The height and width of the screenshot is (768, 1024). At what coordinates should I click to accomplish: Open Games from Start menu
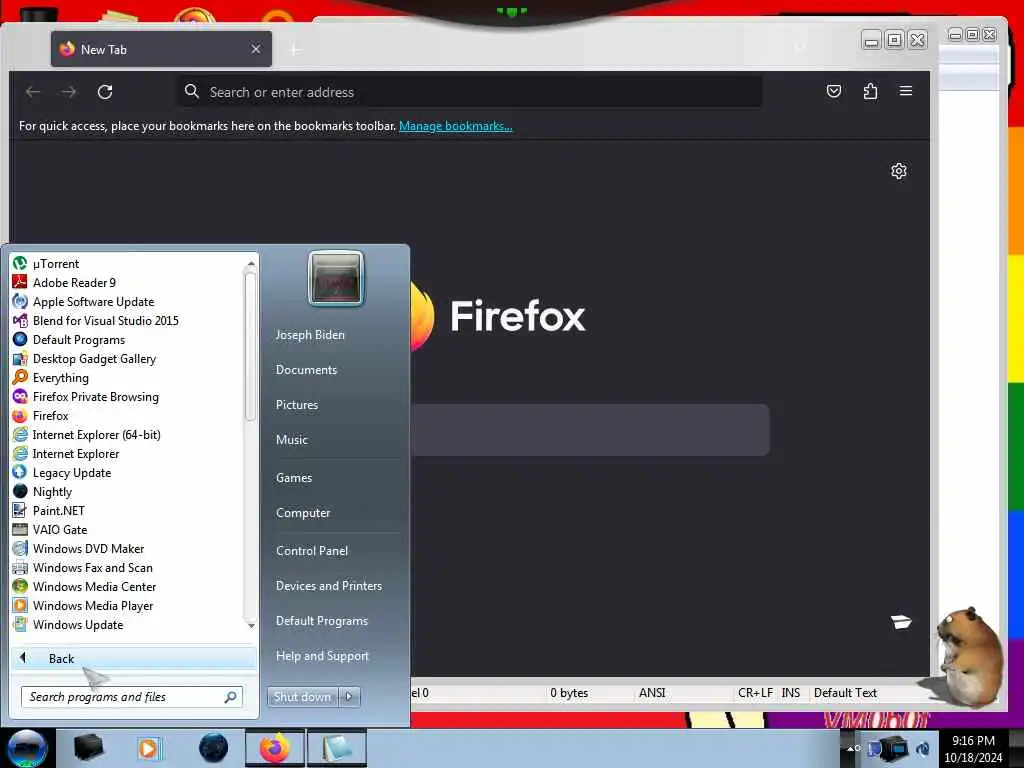294,478
